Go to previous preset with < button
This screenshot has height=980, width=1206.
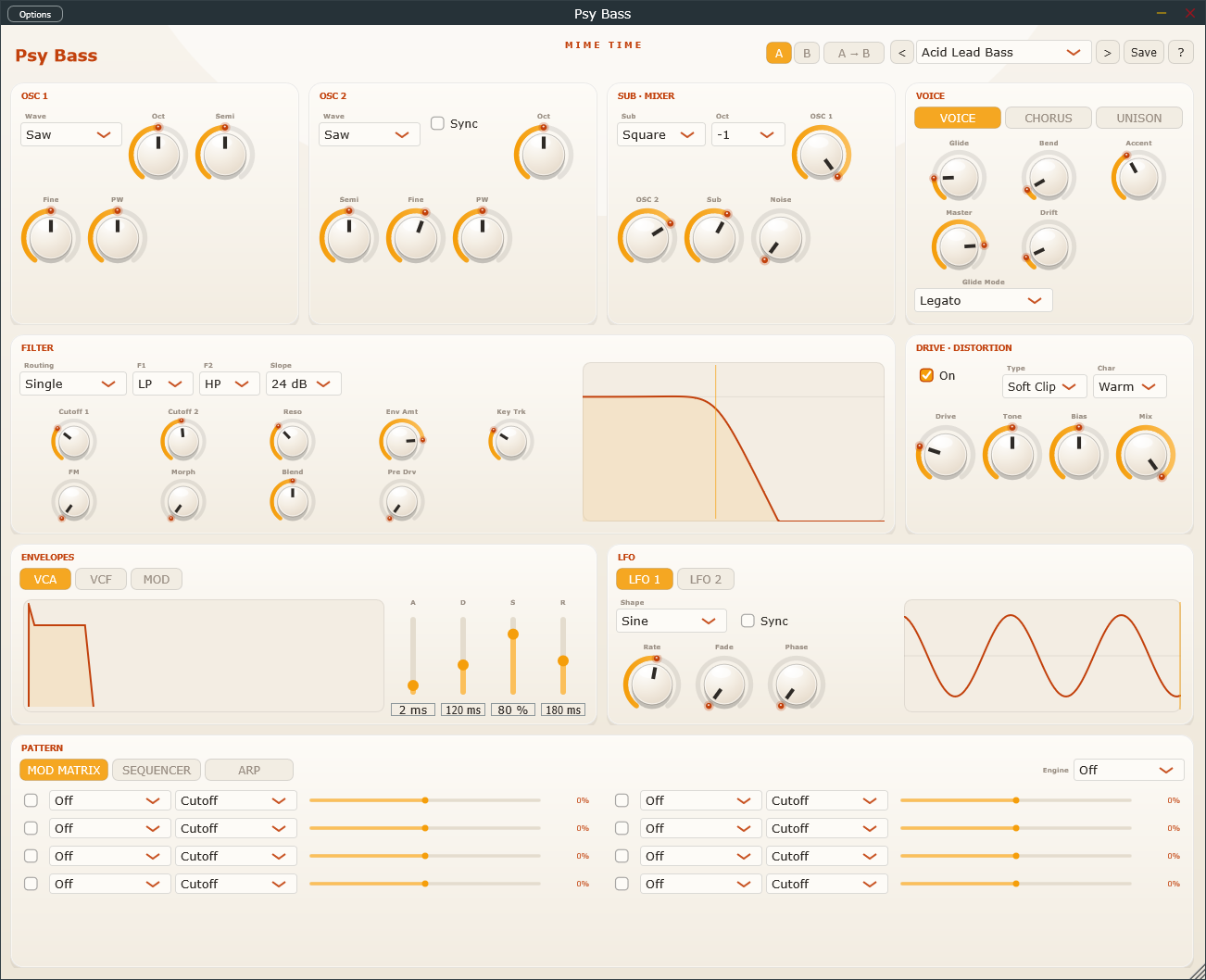(x=902, y=53)
